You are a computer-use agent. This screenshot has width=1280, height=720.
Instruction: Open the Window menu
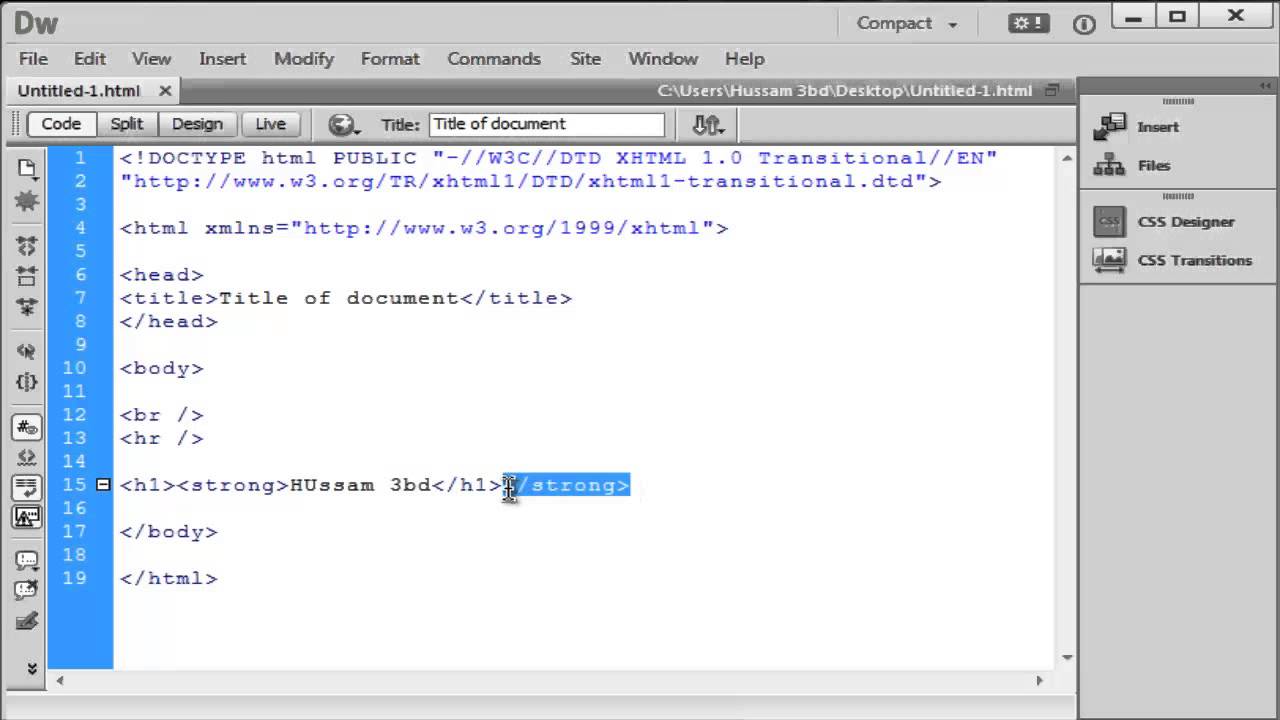coord(663,59)
